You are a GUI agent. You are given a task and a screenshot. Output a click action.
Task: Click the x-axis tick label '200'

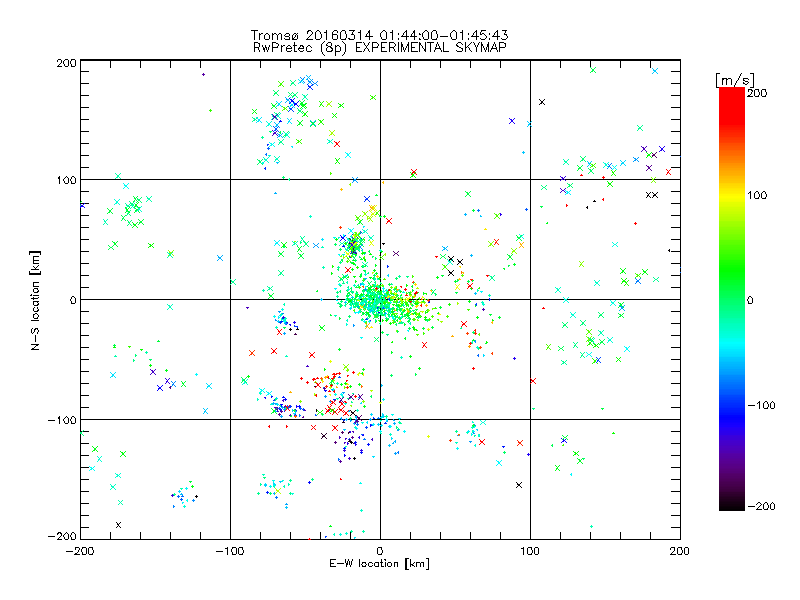pyautogui.click(x=680, y=551)
